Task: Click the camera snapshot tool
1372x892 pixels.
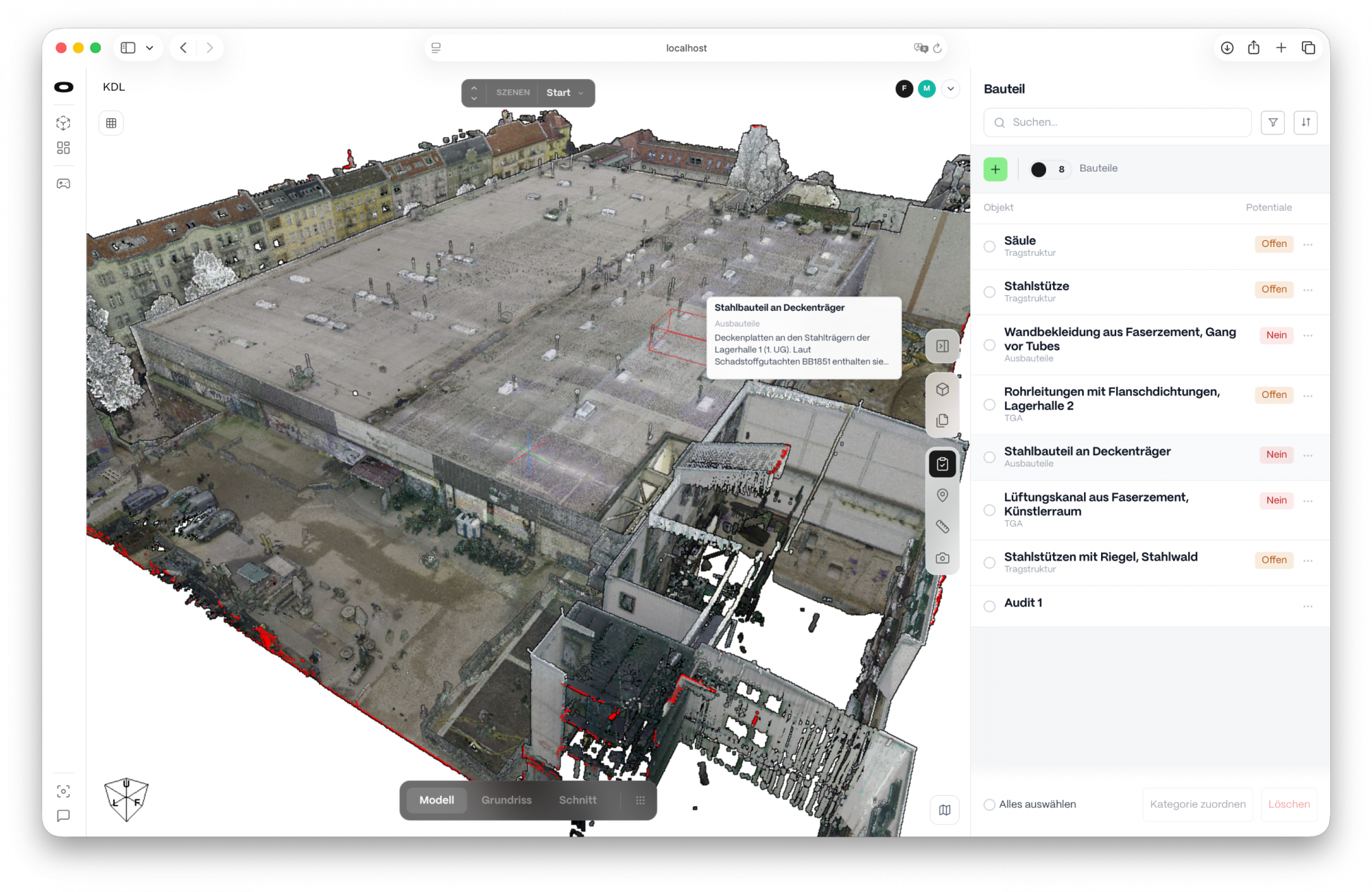Action: [x=942, y=558]
